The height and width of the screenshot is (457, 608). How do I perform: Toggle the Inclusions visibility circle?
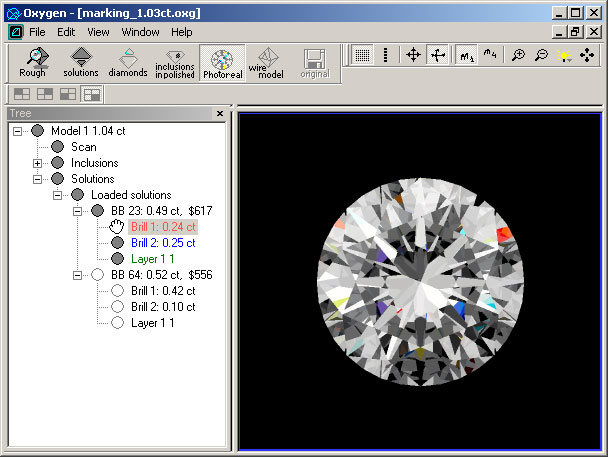coord(57,163)
